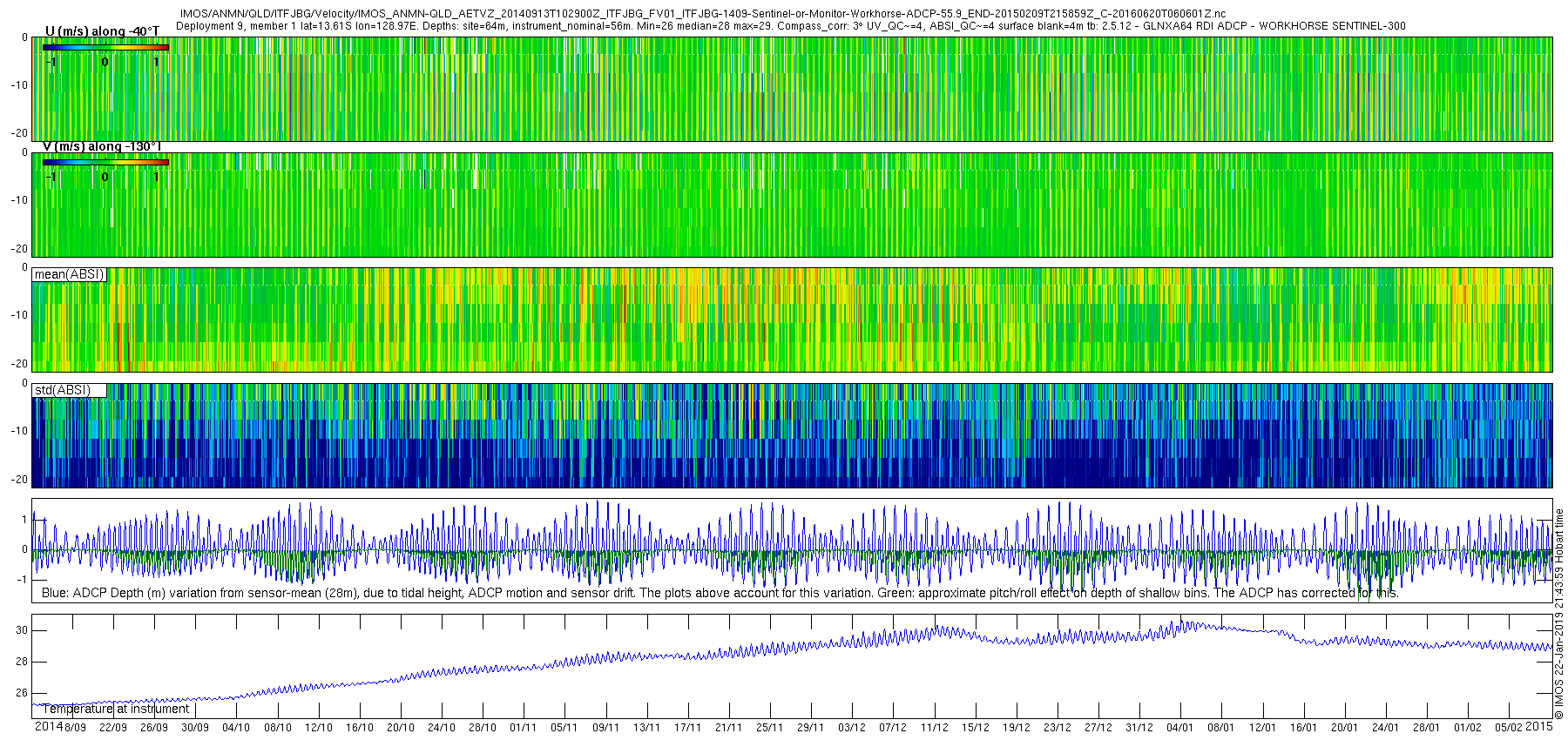Click the '07/12' date tick label
Image resolution: width=1568 pixels, height=740 pixels.
point(893,728)
